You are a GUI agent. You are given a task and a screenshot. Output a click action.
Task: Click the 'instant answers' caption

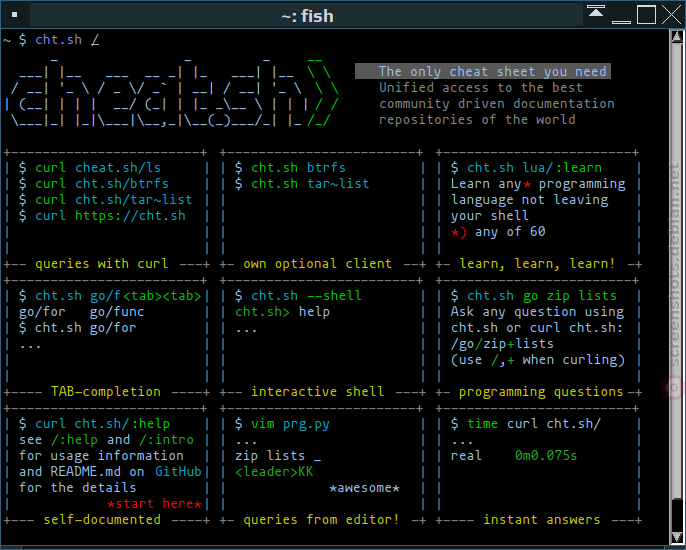(x=542, y=520)
